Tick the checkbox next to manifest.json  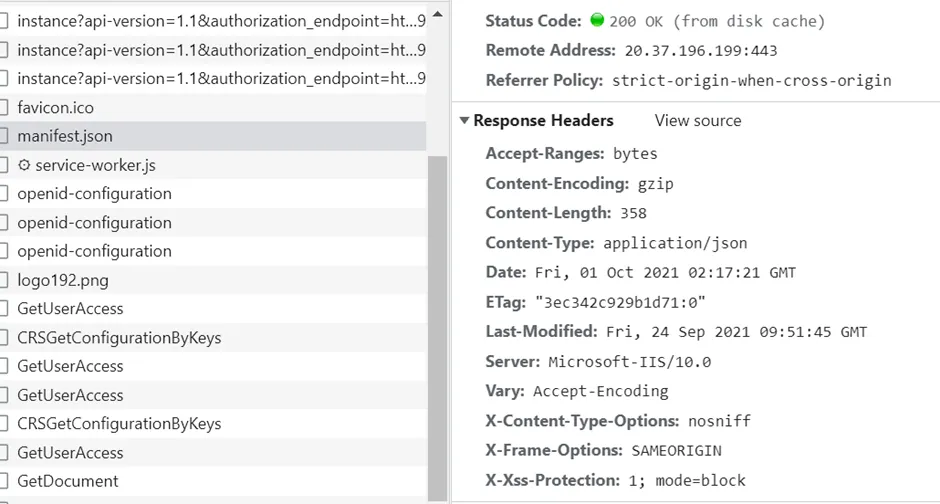3,136
